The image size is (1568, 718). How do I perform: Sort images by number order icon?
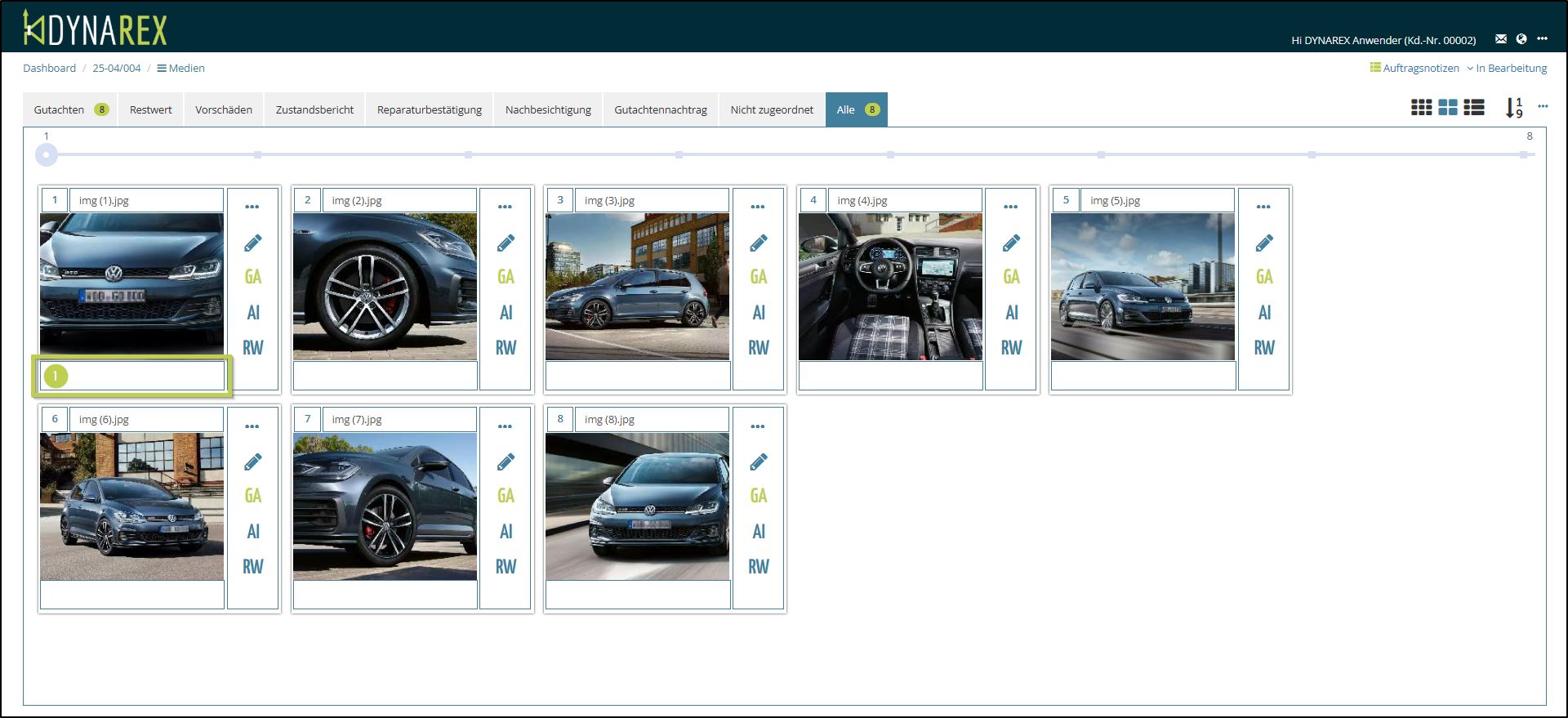click(1513, 107)
